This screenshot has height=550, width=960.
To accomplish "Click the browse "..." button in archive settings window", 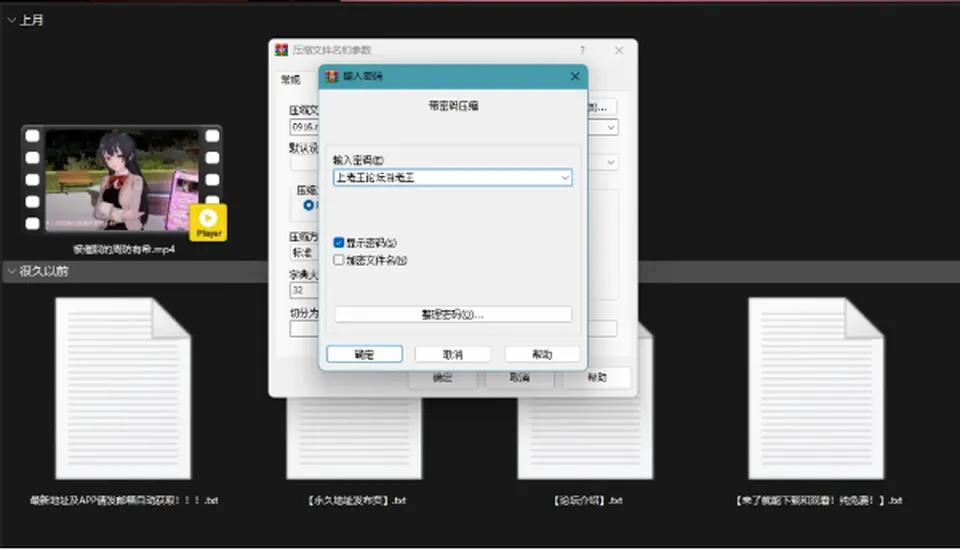I will (x=602, y=107).
